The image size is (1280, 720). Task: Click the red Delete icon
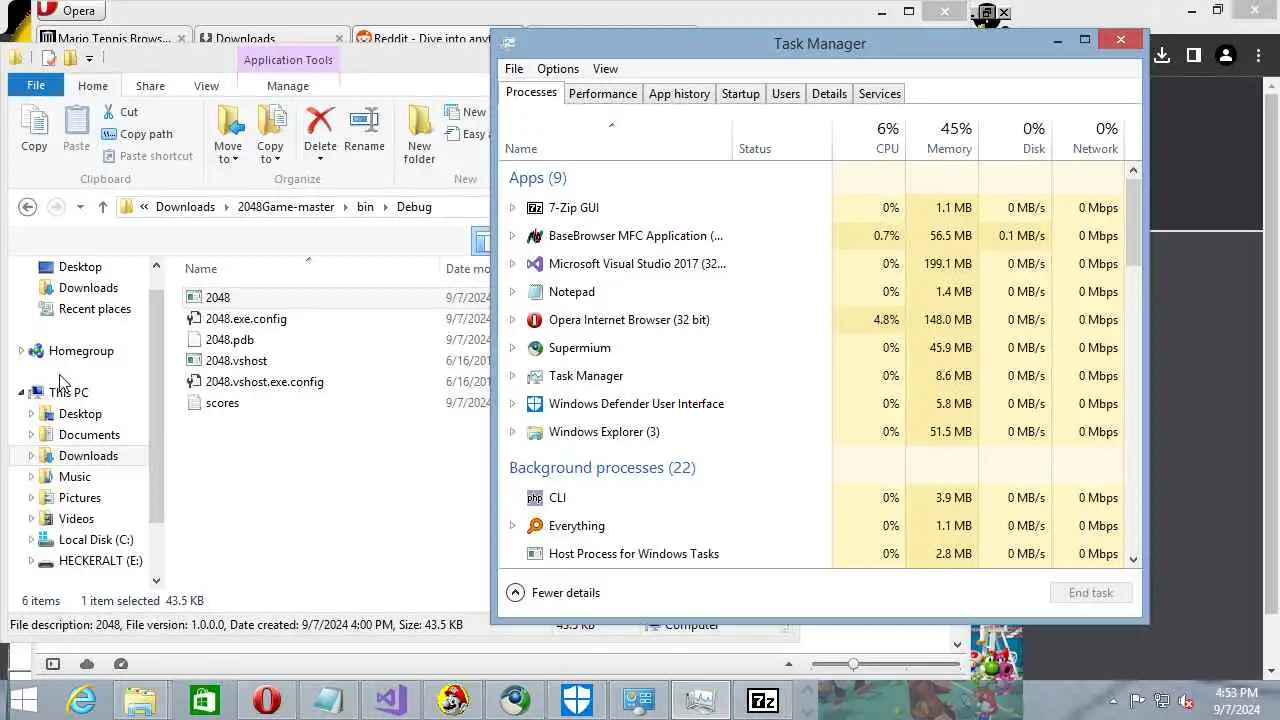320,129
